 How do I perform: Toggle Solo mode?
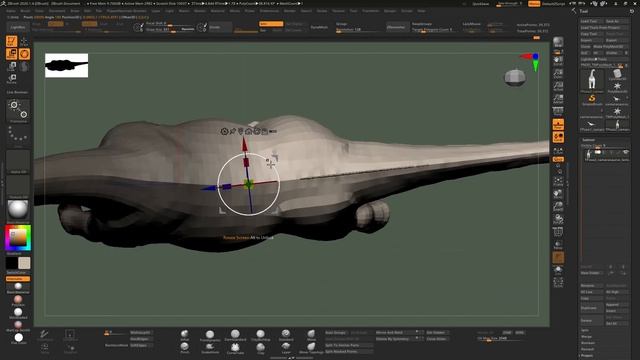coord(558,269)
